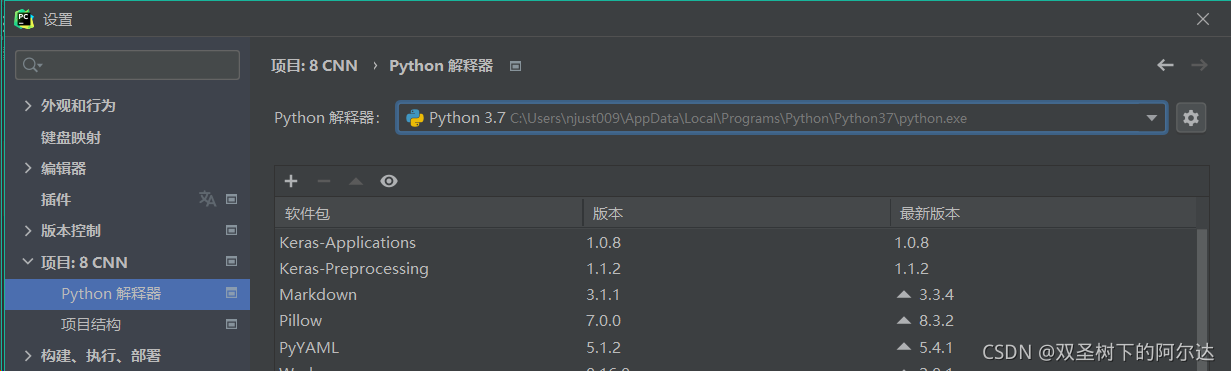Sort by 版本 column header

click(x=736, y=214)
